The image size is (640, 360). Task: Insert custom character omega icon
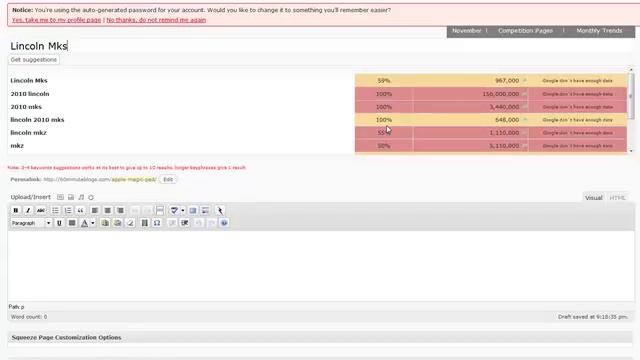[x=157, y=223]
